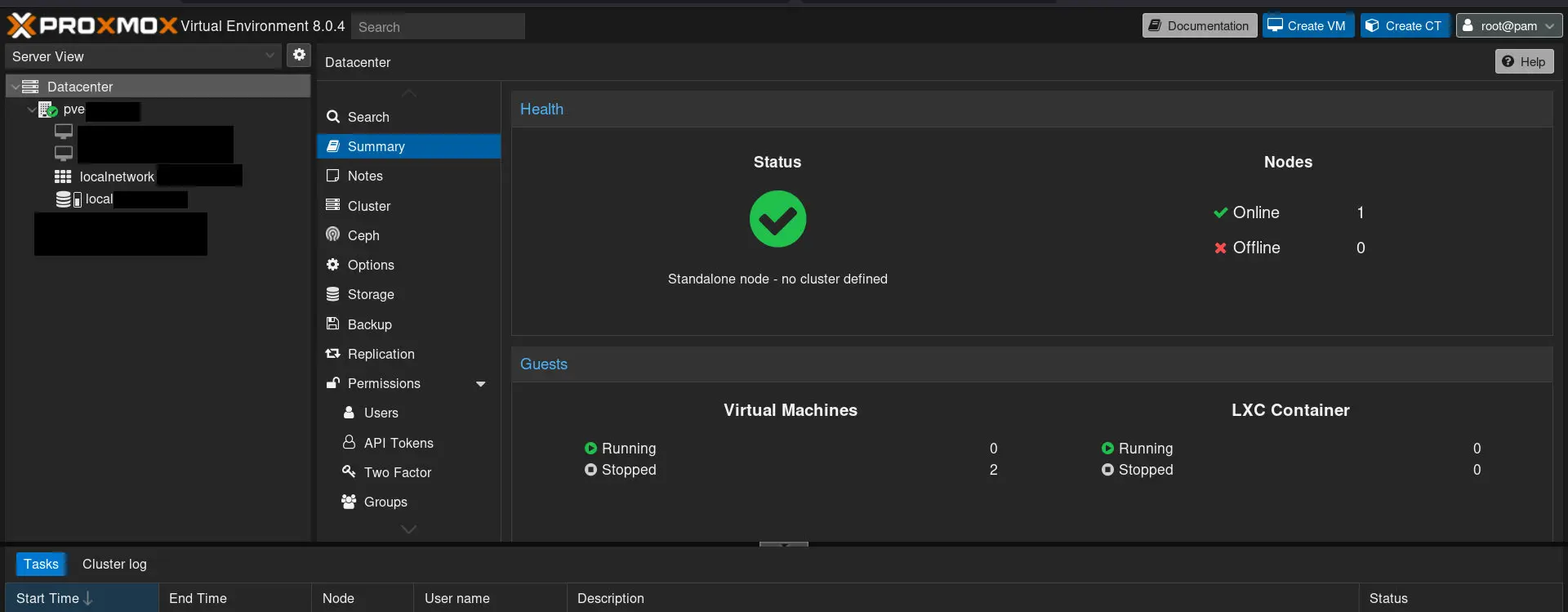Viewport: 1568px width, 612px height.
Task: Click the Users person icon
Action: (349, 413)
